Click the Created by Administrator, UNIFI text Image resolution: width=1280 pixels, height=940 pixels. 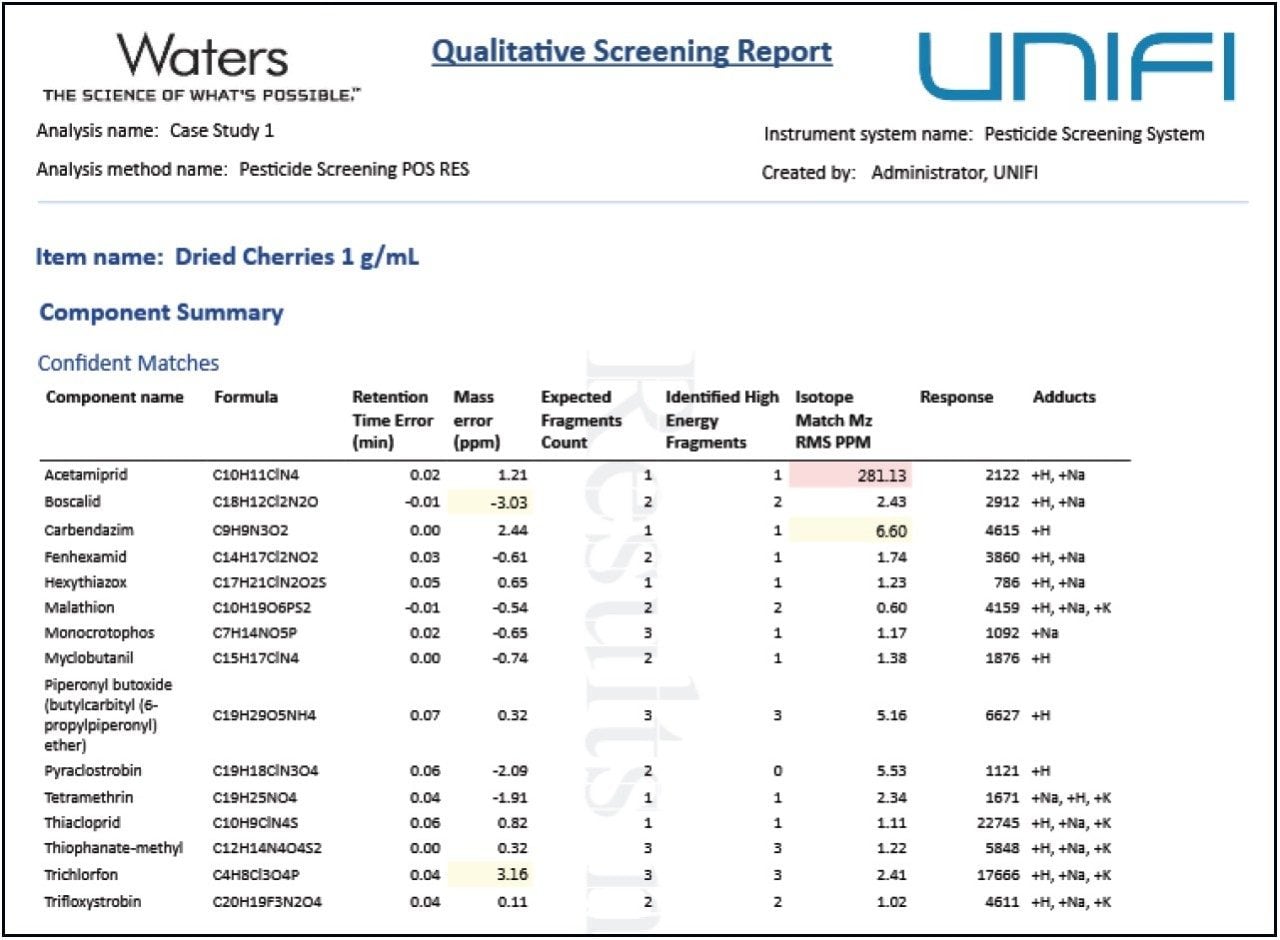click(900, 172)
